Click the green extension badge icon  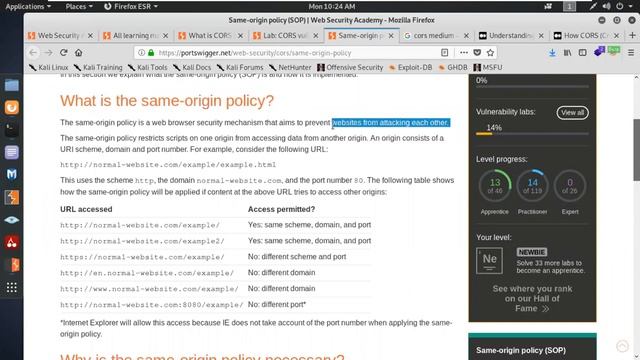[x=613, y=51]
